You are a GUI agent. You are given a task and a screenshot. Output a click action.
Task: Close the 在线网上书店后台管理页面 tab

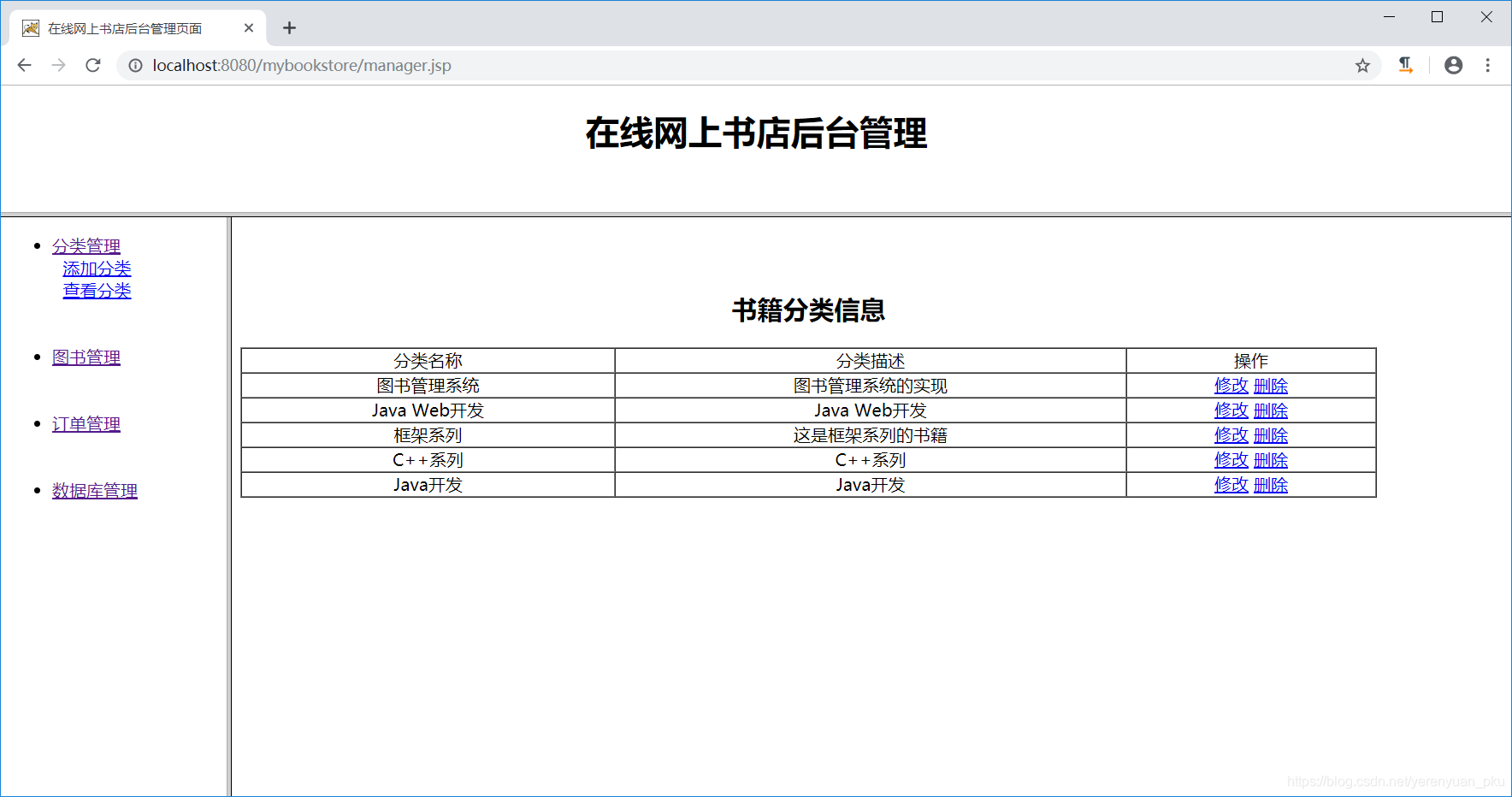(x=249, y=28)
